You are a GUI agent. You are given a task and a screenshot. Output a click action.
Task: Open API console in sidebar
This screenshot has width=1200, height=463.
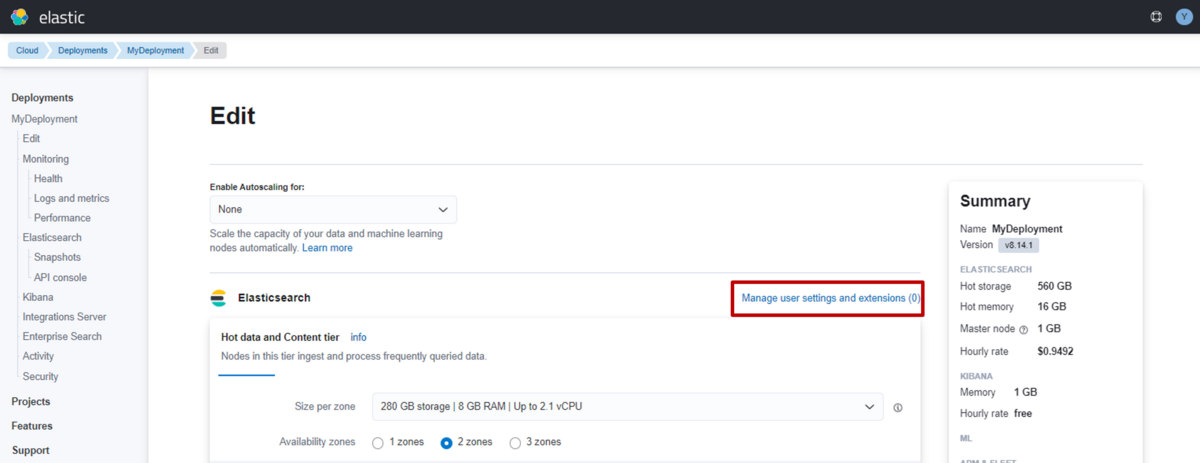click(60, 278)
